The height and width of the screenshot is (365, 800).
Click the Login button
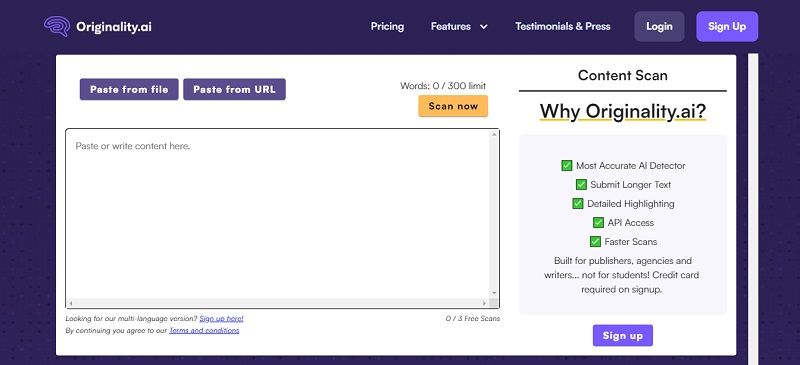point(659,27)
